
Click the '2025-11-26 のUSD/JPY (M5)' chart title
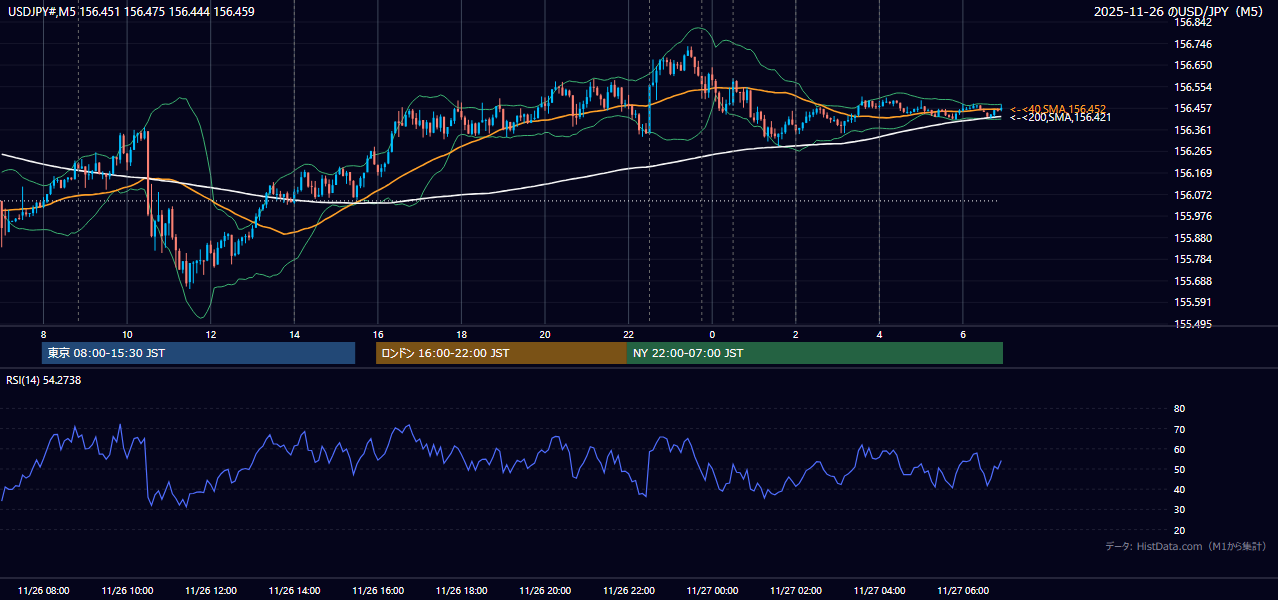tap(1180, 11)
